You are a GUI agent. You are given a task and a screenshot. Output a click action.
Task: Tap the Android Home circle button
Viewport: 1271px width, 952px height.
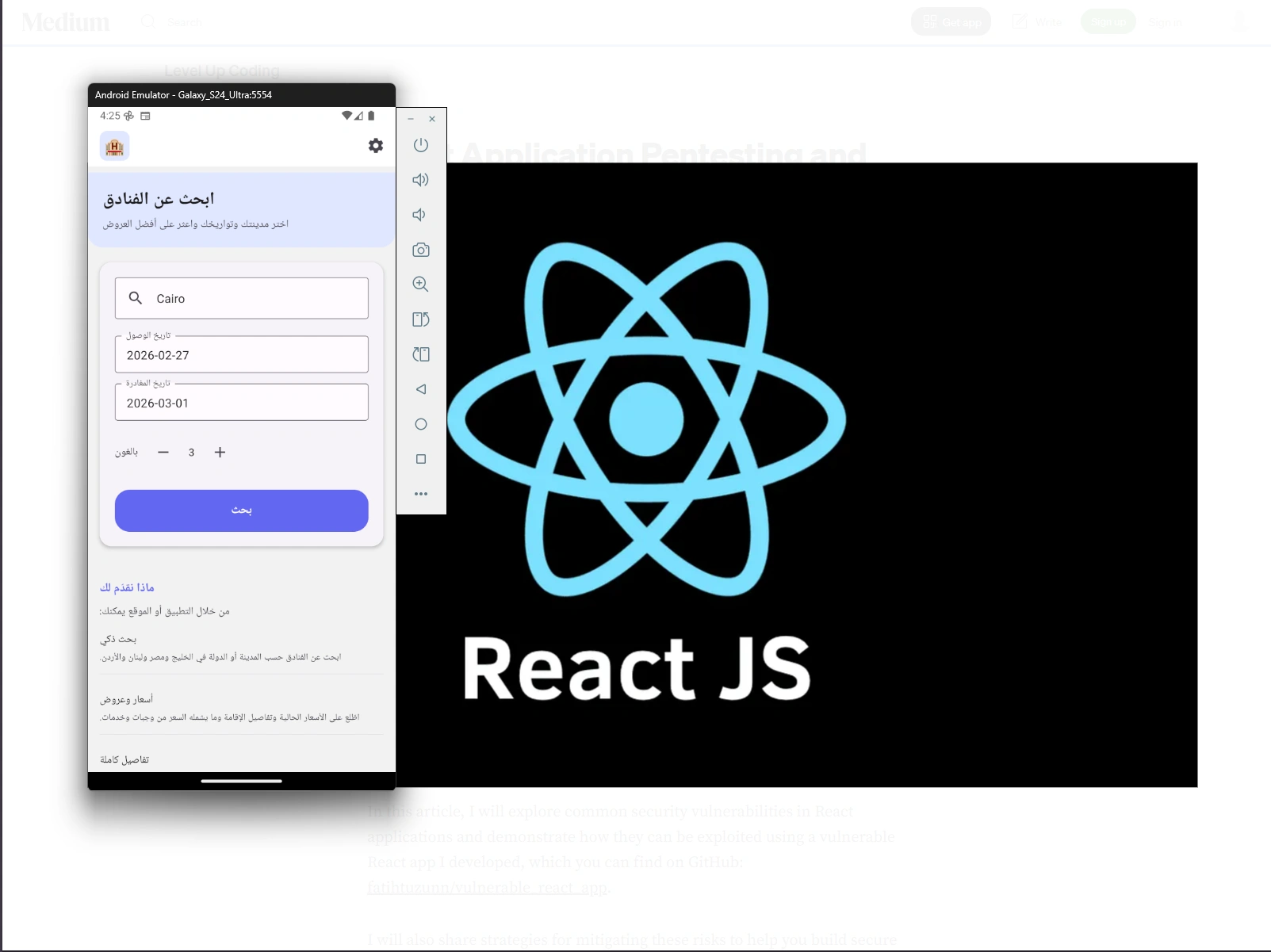(421, 424)
